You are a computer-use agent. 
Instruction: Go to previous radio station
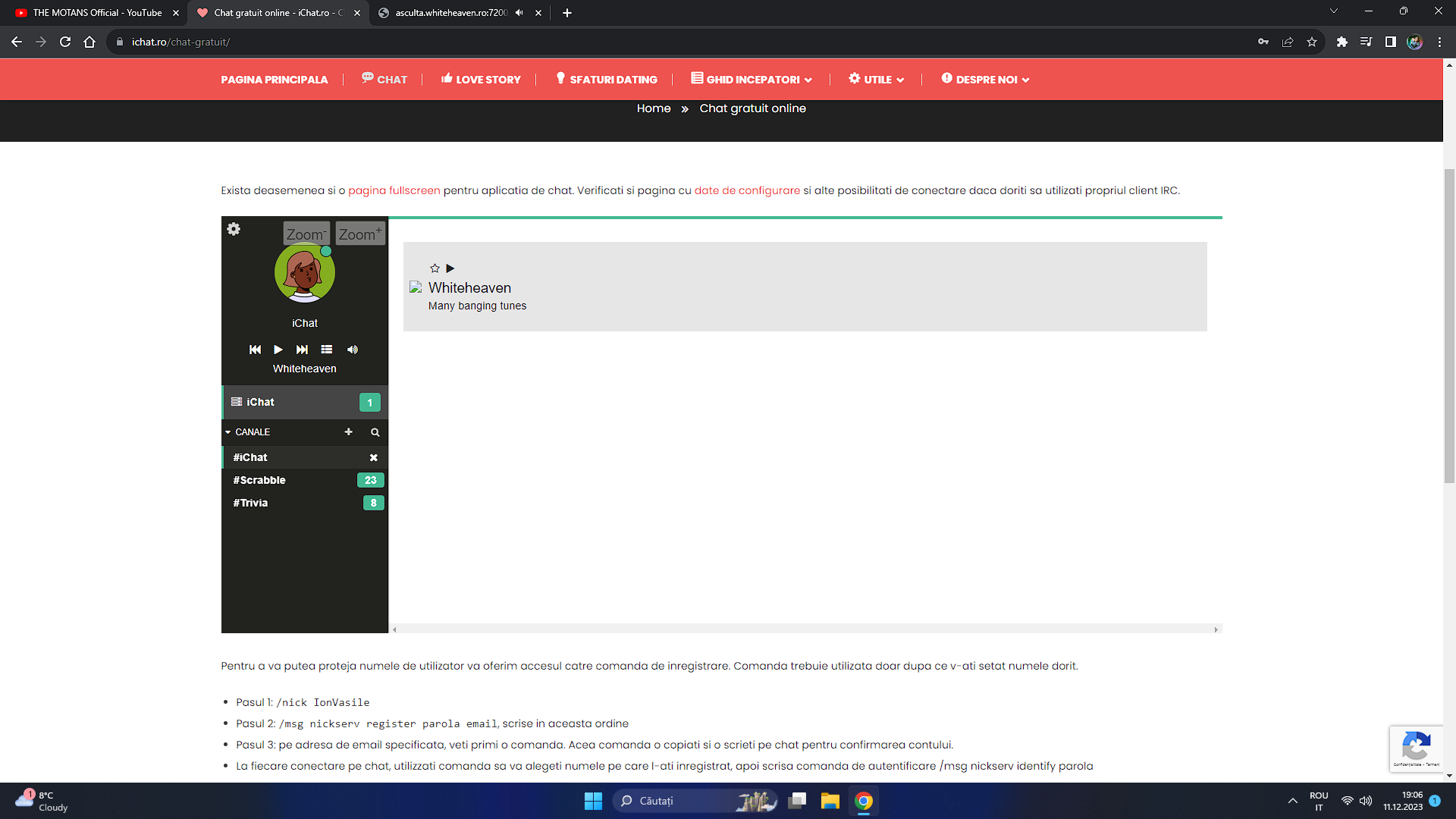point(255,350)
